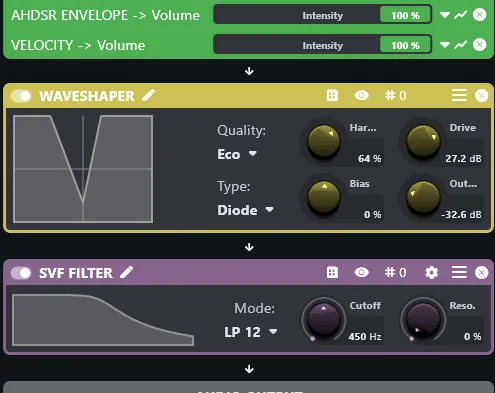Adjust Velocity Intensity slider

(x=322, y=45)
